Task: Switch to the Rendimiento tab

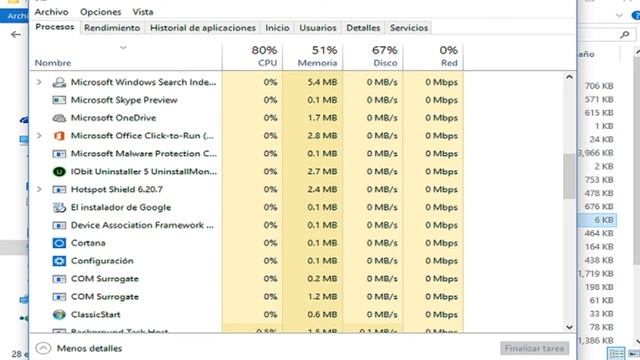Action: point(112,28)
